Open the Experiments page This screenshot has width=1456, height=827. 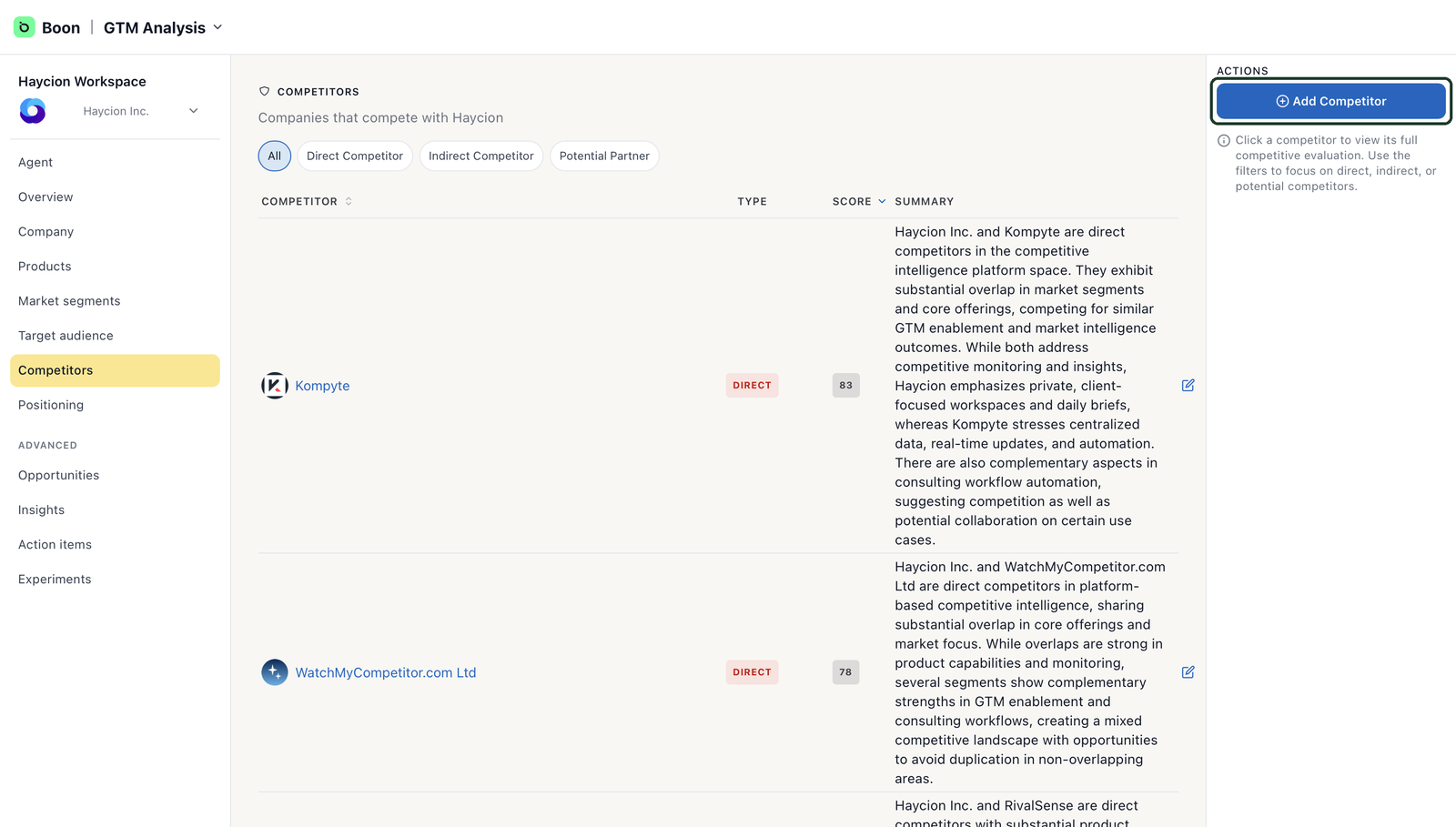click(115, 579)
